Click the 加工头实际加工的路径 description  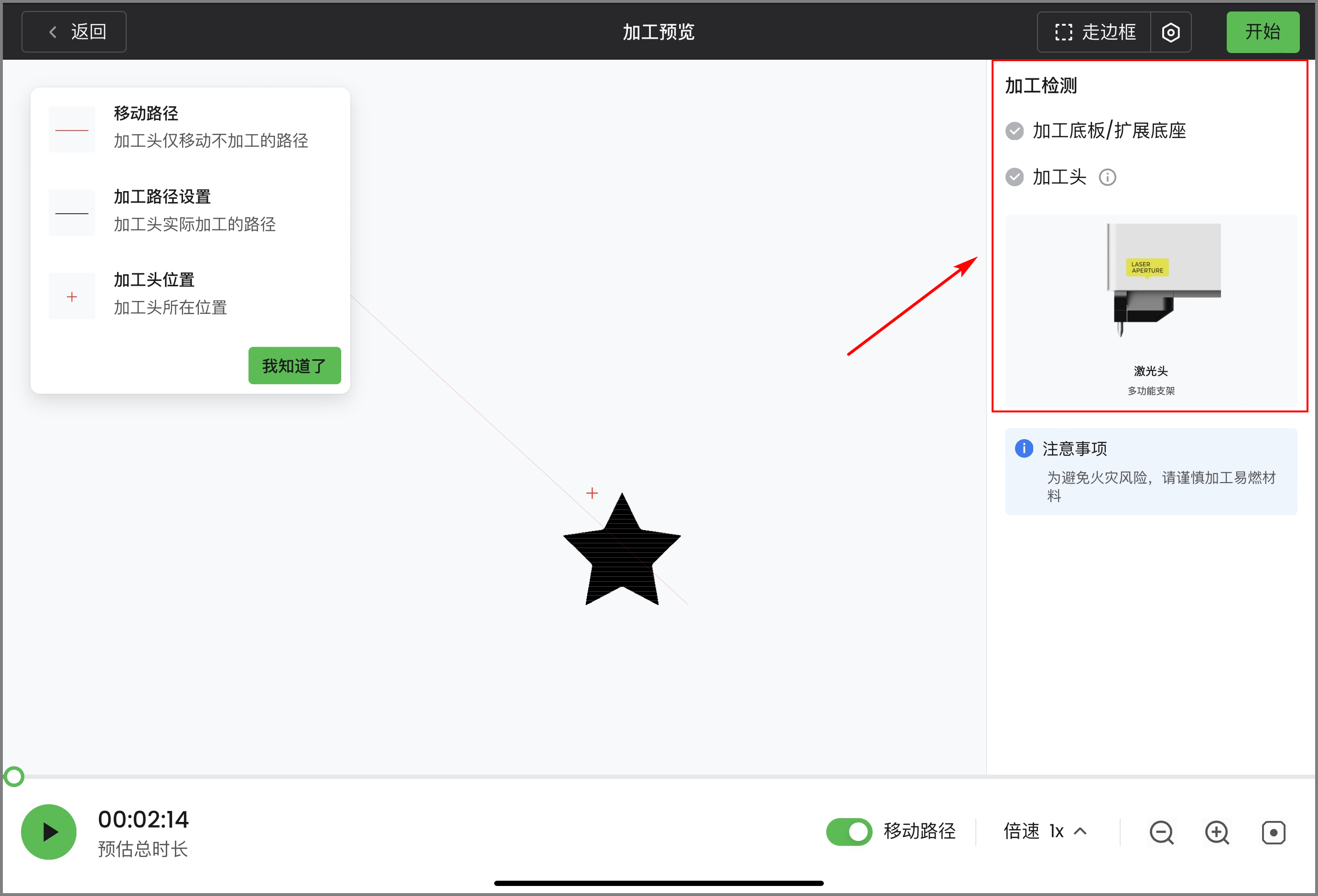click(194, 224)
